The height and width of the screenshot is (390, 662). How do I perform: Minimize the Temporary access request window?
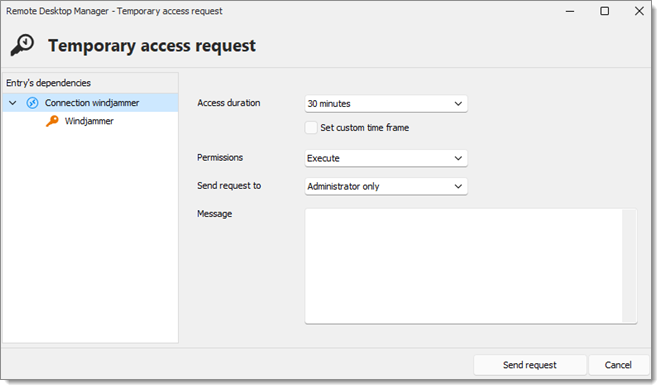pos(570,11)
